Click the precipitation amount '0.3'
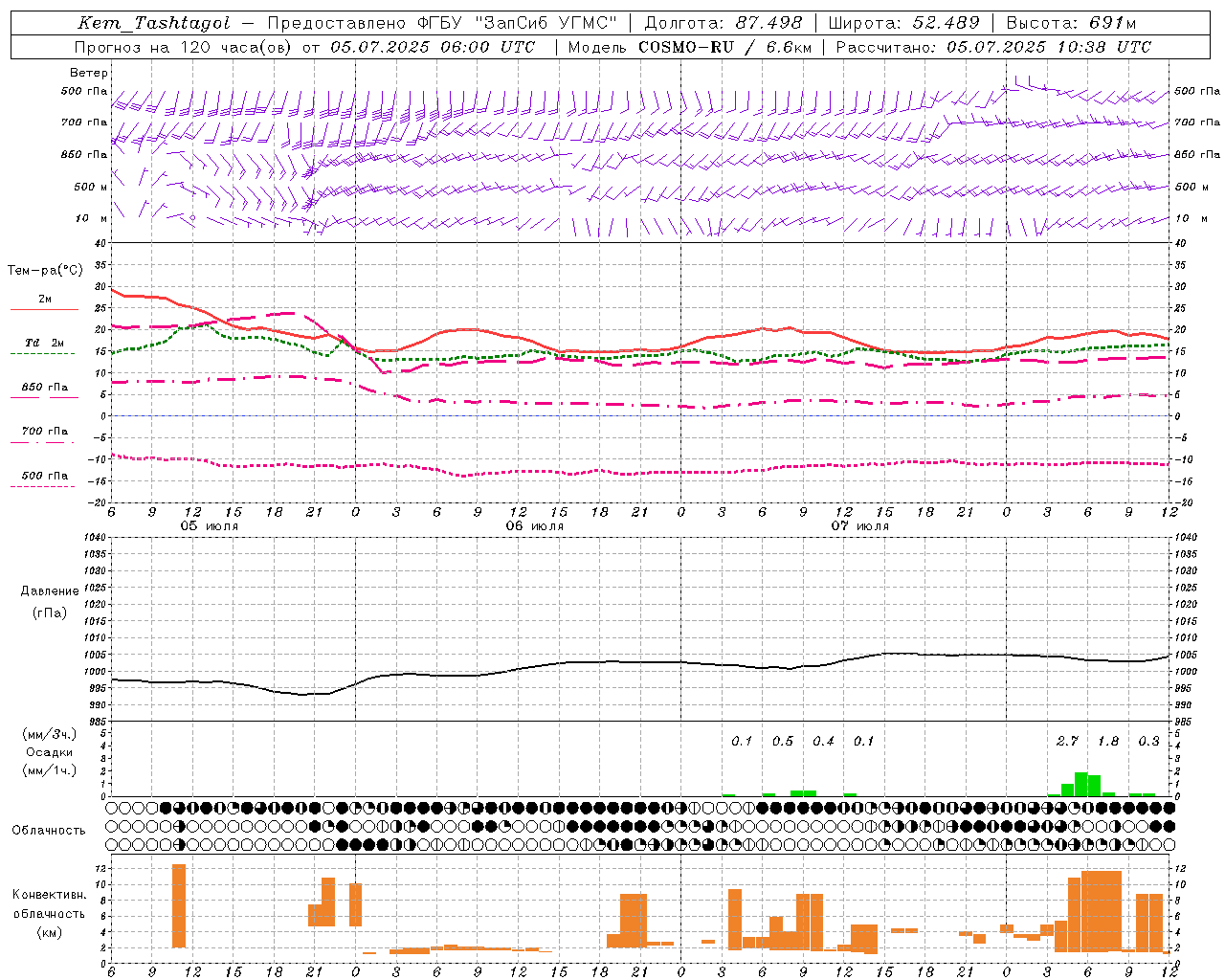Screen dimensions: 1225x980 coord(1148,741)
